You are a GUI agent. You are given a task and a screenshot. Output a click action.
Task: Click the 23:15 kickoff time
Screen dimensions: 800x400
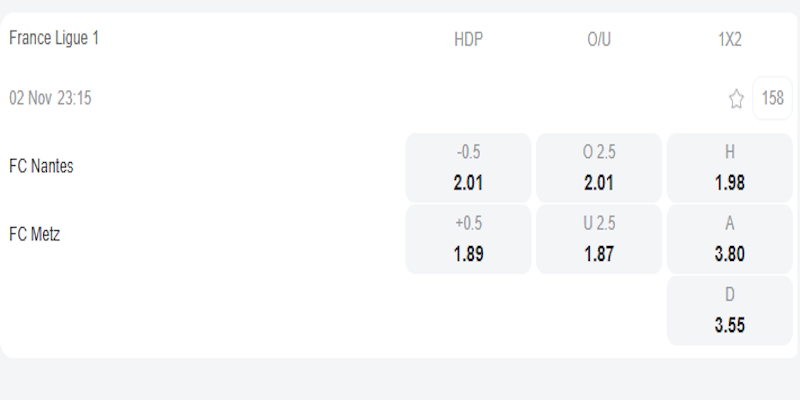click(x=75, y=98)
